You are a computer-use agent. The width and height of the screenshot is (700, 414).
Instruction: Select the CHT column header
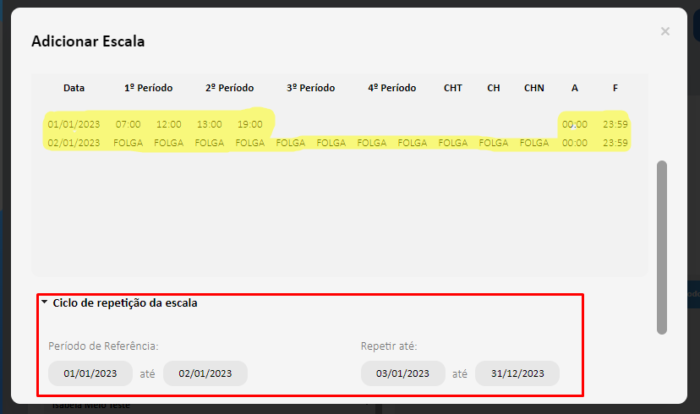[453, 88]
